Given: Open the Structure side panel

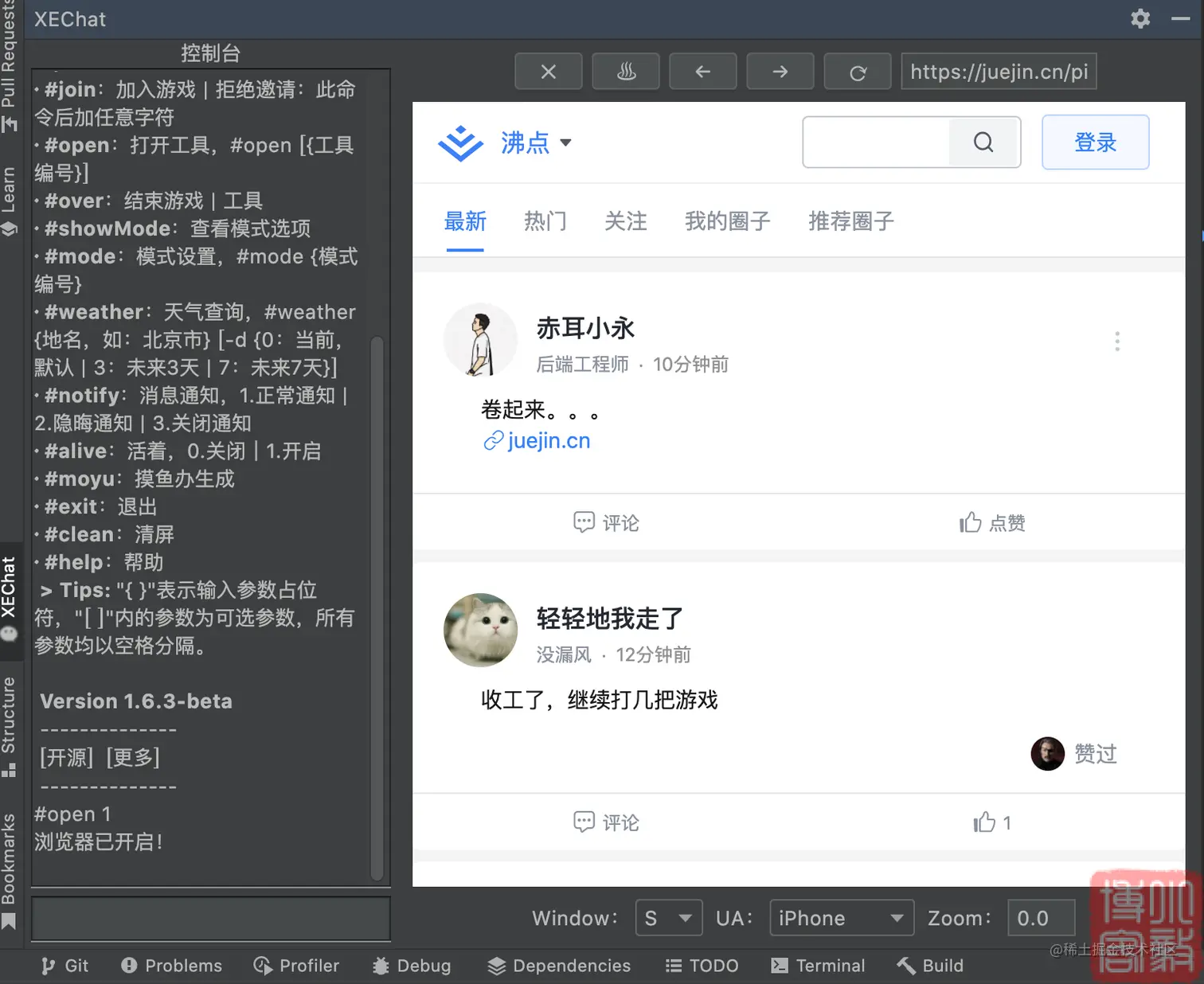Looking at the screenshot, I should click(9, 726).
